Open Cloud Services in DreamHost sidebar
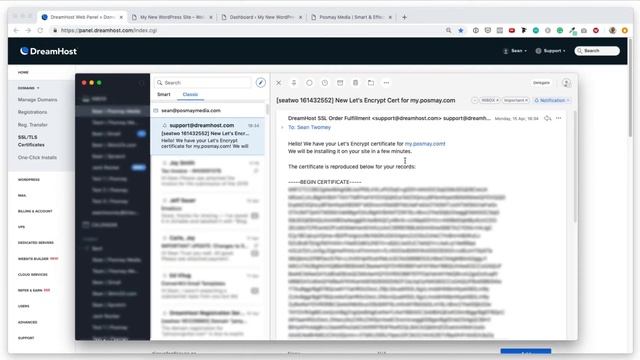This screenshot has height=360, width=640. [x=33, y=274]
